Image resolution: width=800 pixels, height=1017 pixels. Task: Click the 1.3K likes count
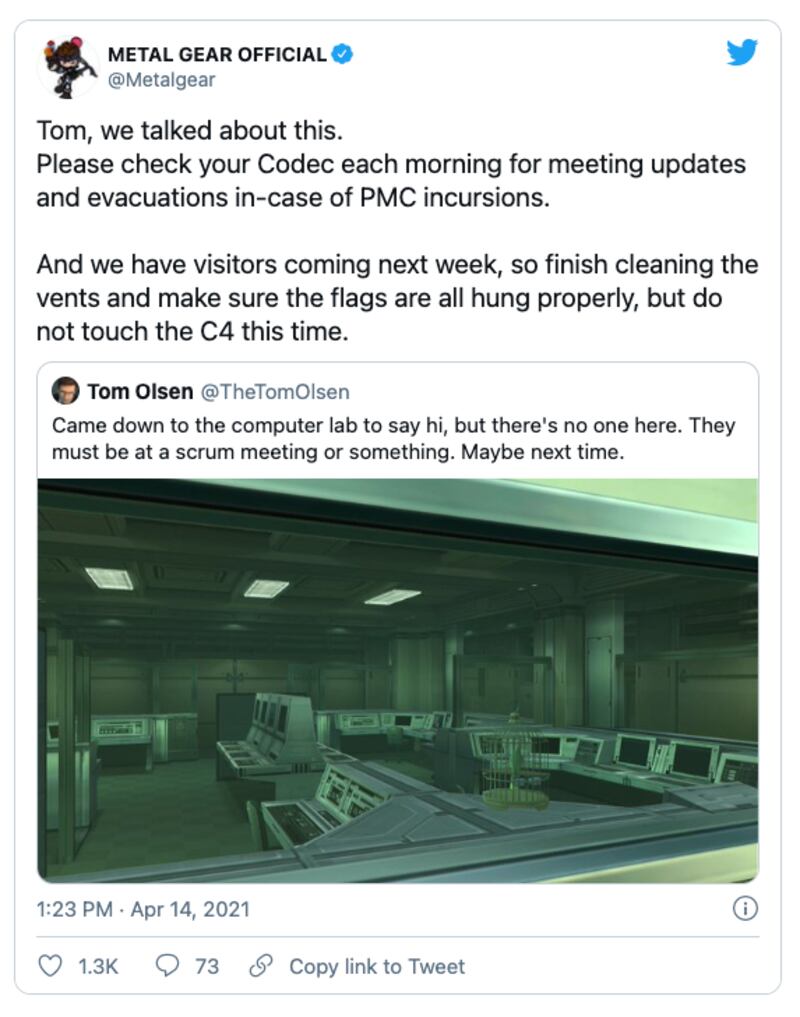point(98,966)
